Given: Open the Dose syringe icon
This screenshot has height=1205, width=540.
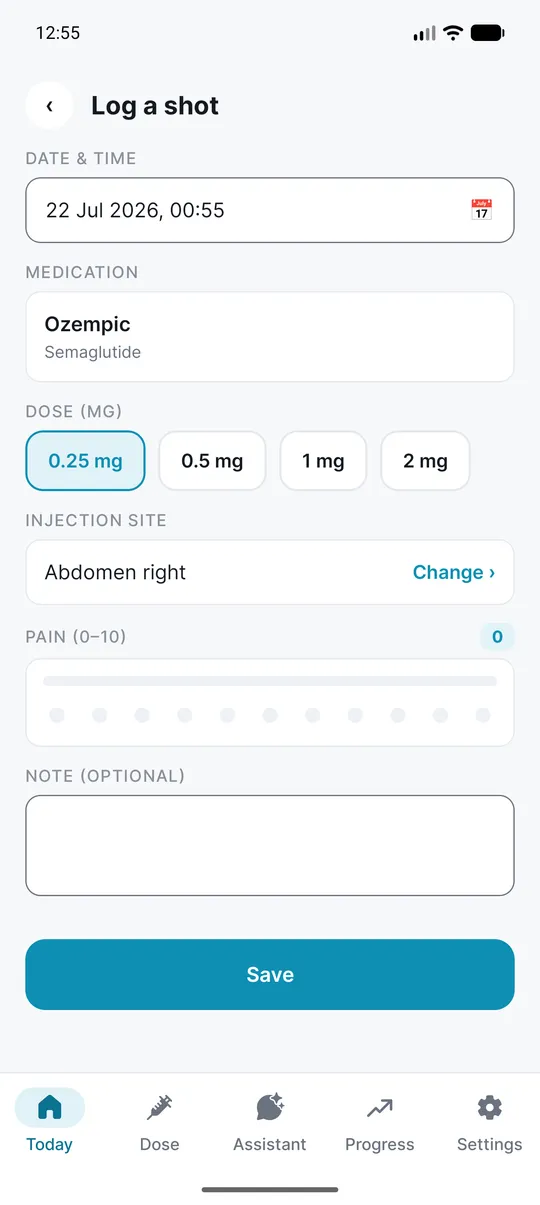Looking at the screenshot, I should point(159,1107).
